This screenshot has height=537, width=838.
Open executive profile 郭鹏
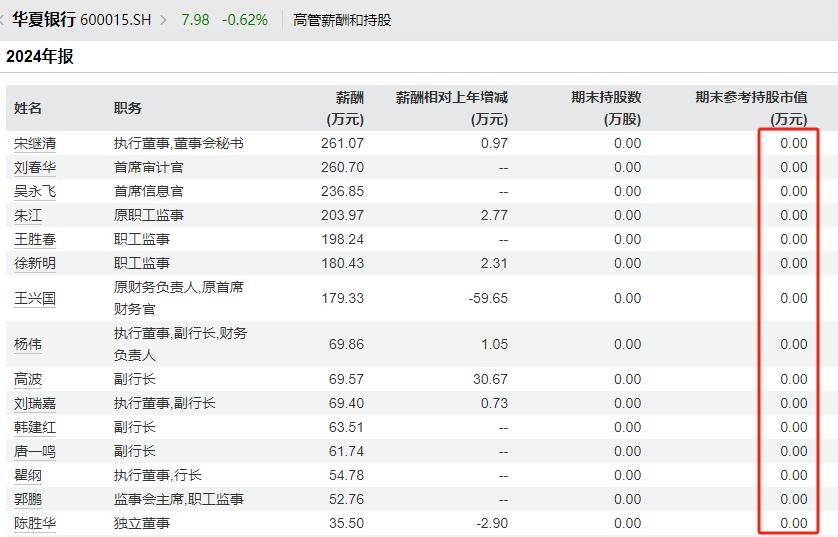28,499
